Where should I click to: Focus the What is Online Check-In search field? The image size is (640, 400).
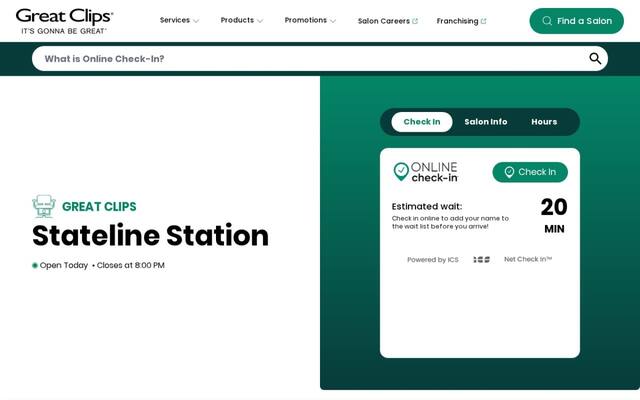pyautogui.click(x=320, y=59)
